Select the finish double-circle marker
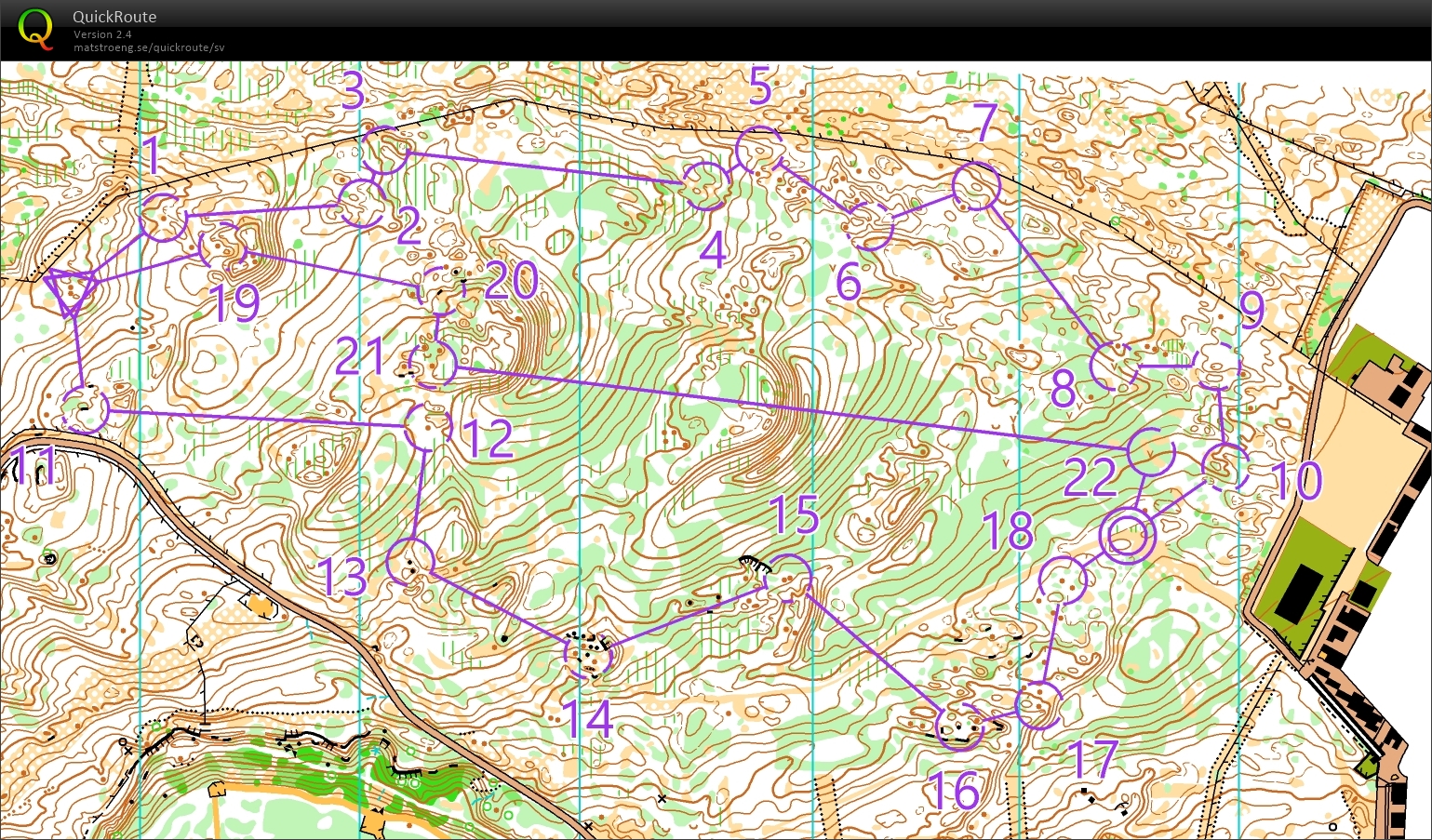 [x=1127, y=536]
